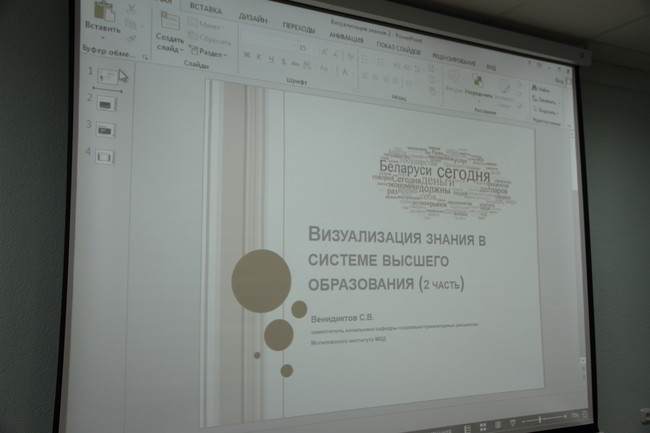Click the bulleted list icon
Viewport: 650px width, 433px height.
click(x=365, y=59)
